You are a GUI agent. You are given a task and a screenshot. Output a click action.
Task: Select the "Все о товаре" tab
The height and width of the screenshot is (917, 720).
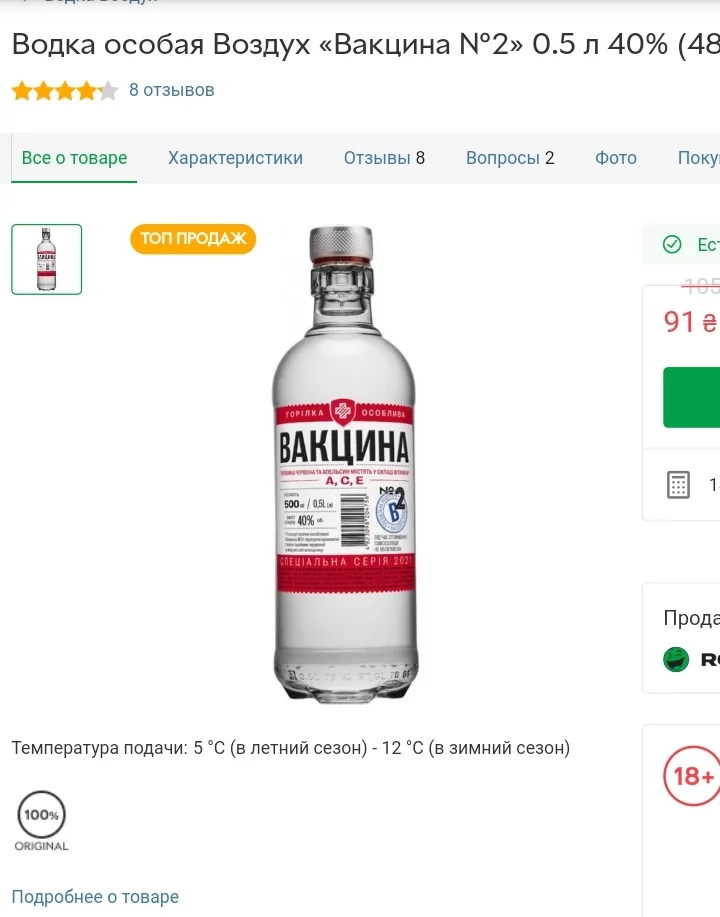(x=74, y=158)
